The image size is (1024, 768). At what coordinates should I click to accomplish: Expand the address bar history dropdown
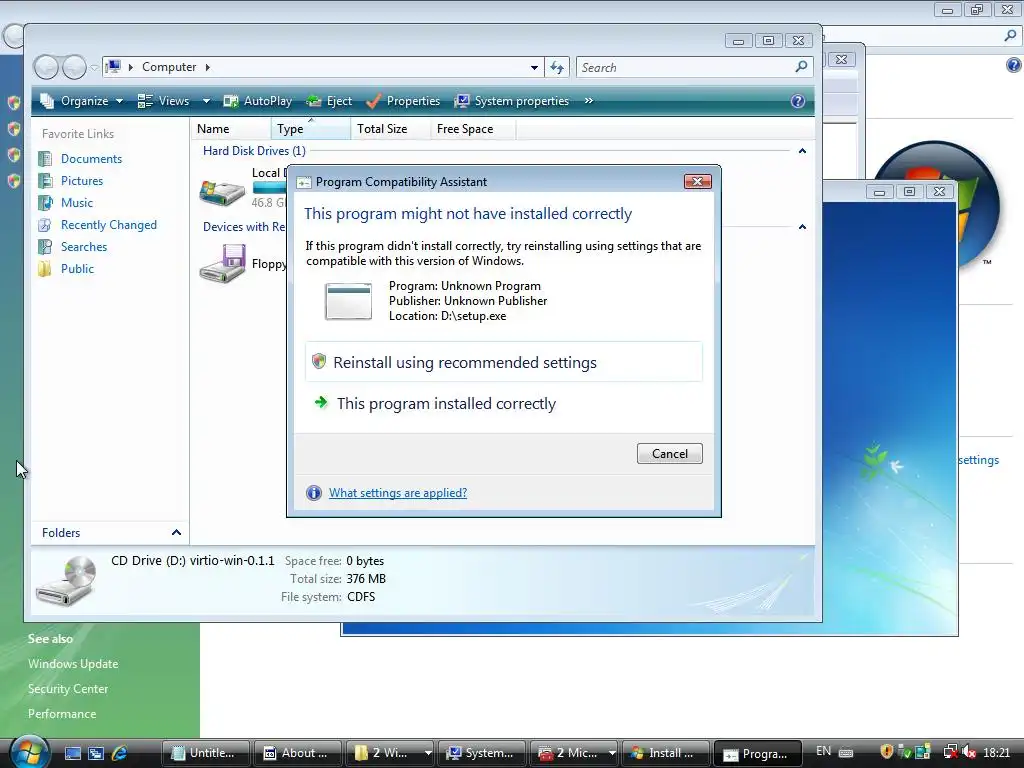coord(534,67)
